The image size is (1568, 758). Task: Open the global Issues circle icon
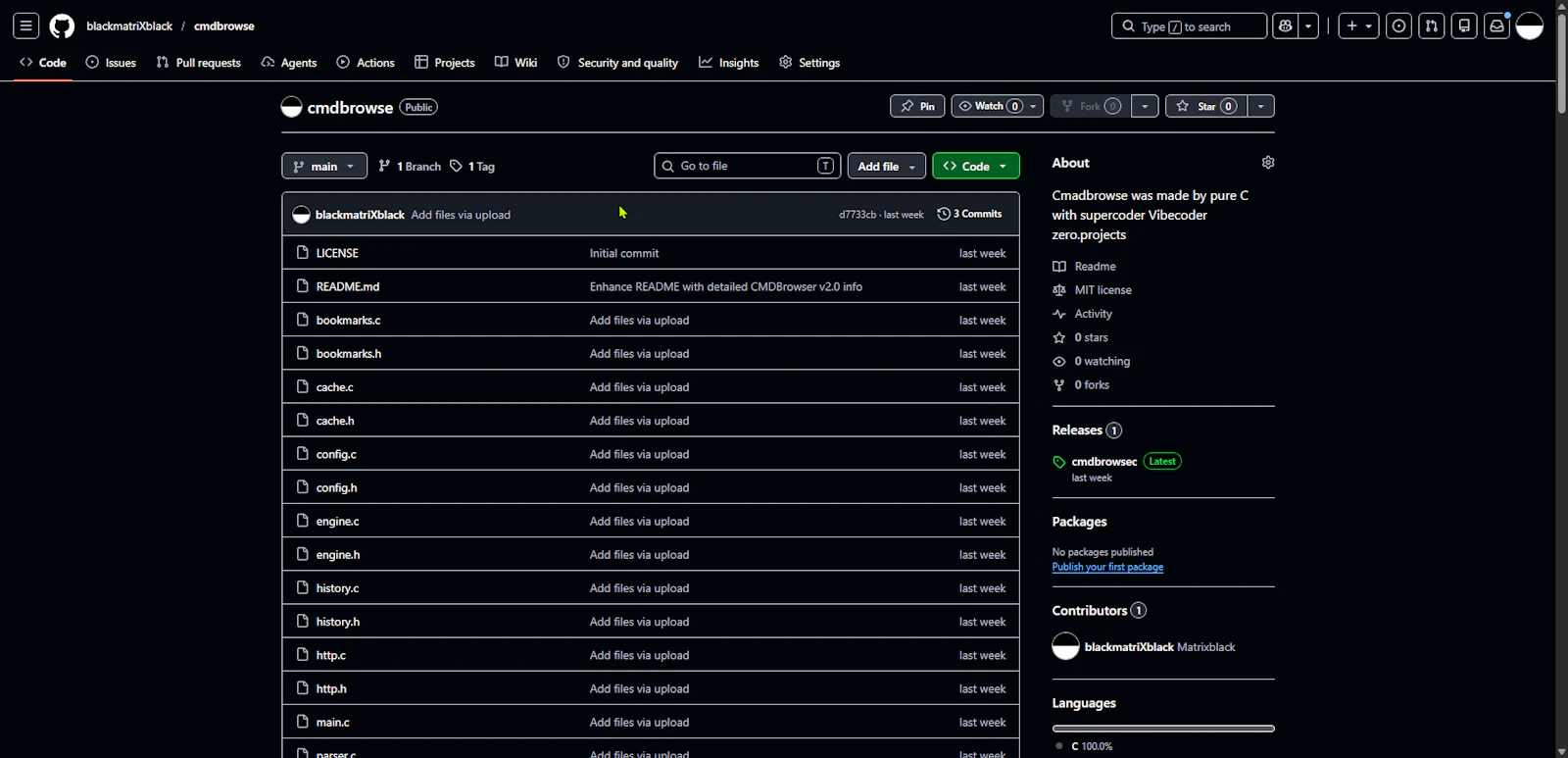pyautogui.click(x=1398, y=26)
